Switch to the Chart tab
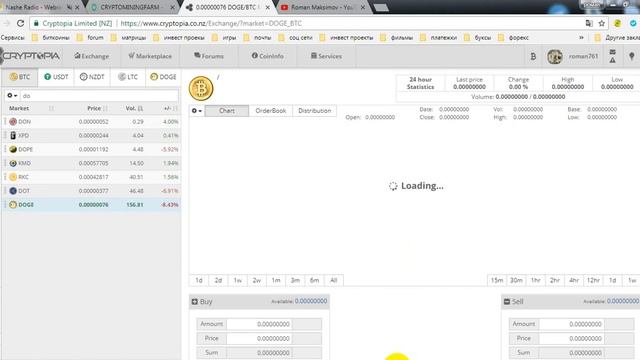Screen dimensions: 640x360 click(227, 111)
